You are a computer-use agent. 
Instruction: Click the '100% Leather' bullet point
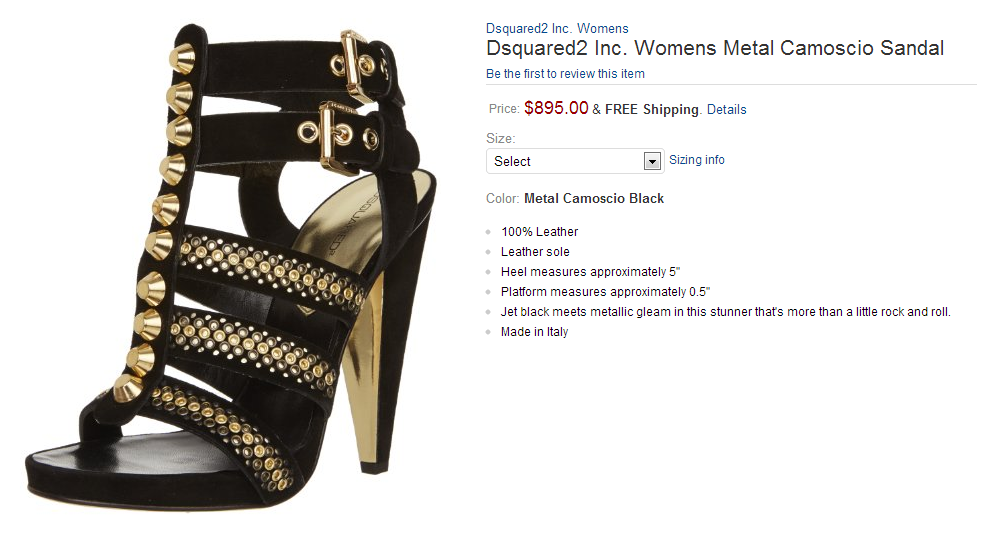(540, 232)
